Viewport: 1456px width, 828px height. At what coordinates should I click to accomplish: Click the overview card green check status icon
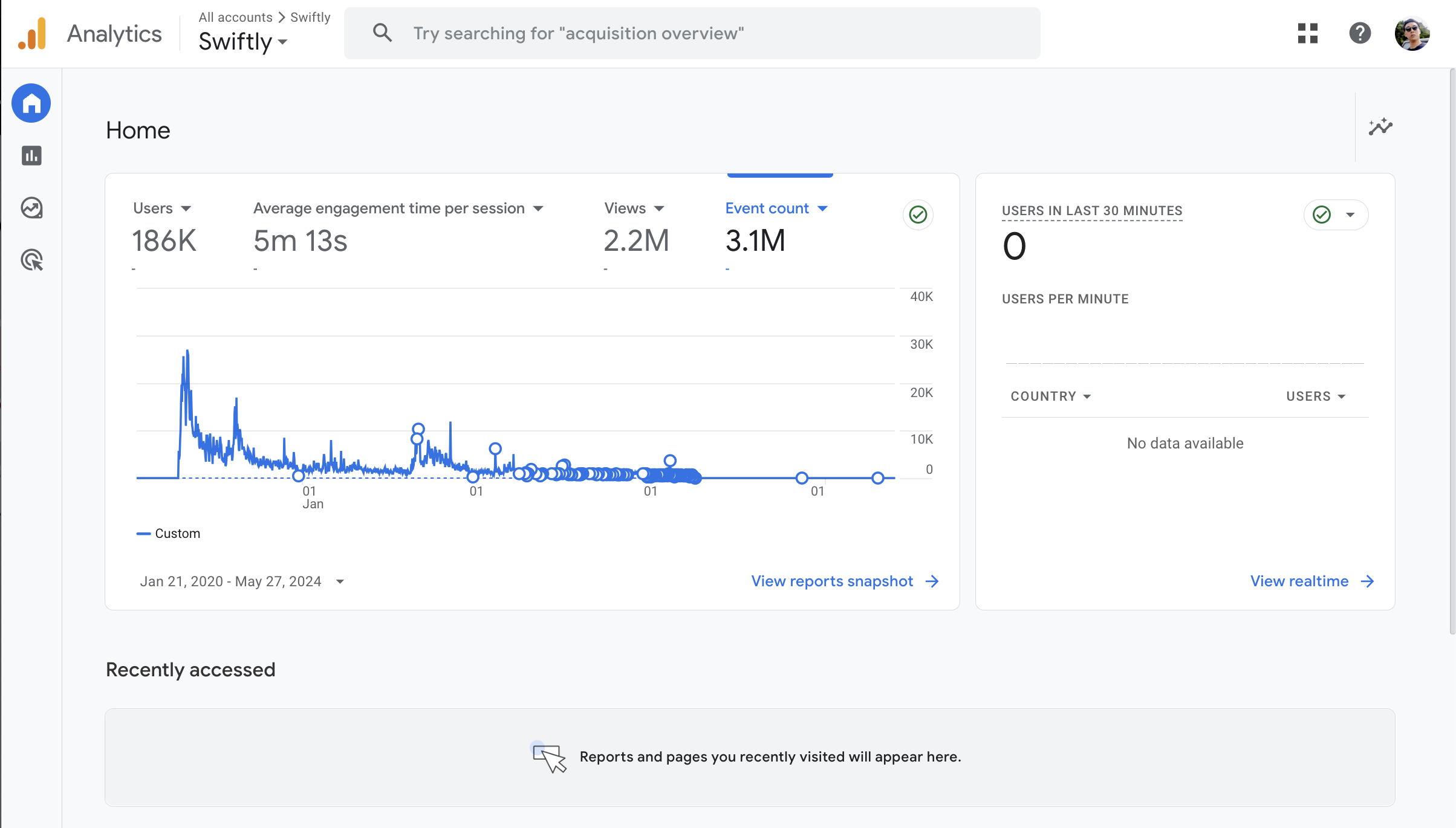(918, 215)
